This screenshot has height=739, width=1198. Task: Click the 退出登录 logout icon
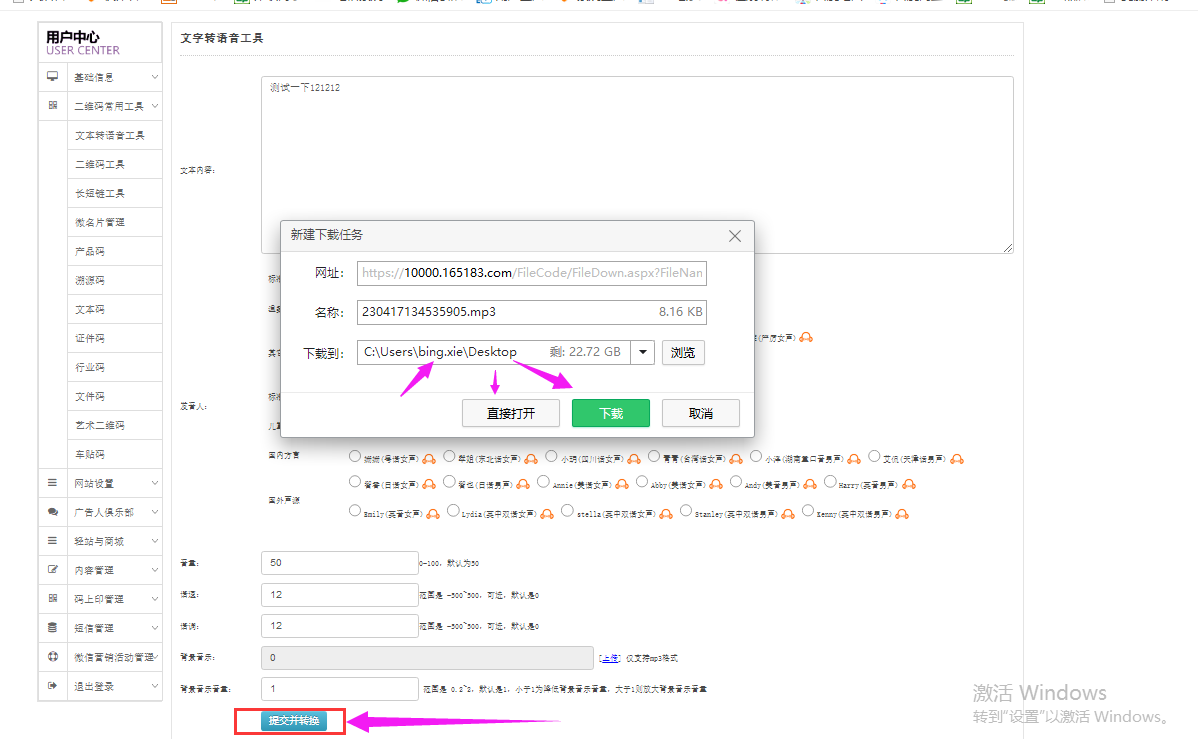[52, 686]
